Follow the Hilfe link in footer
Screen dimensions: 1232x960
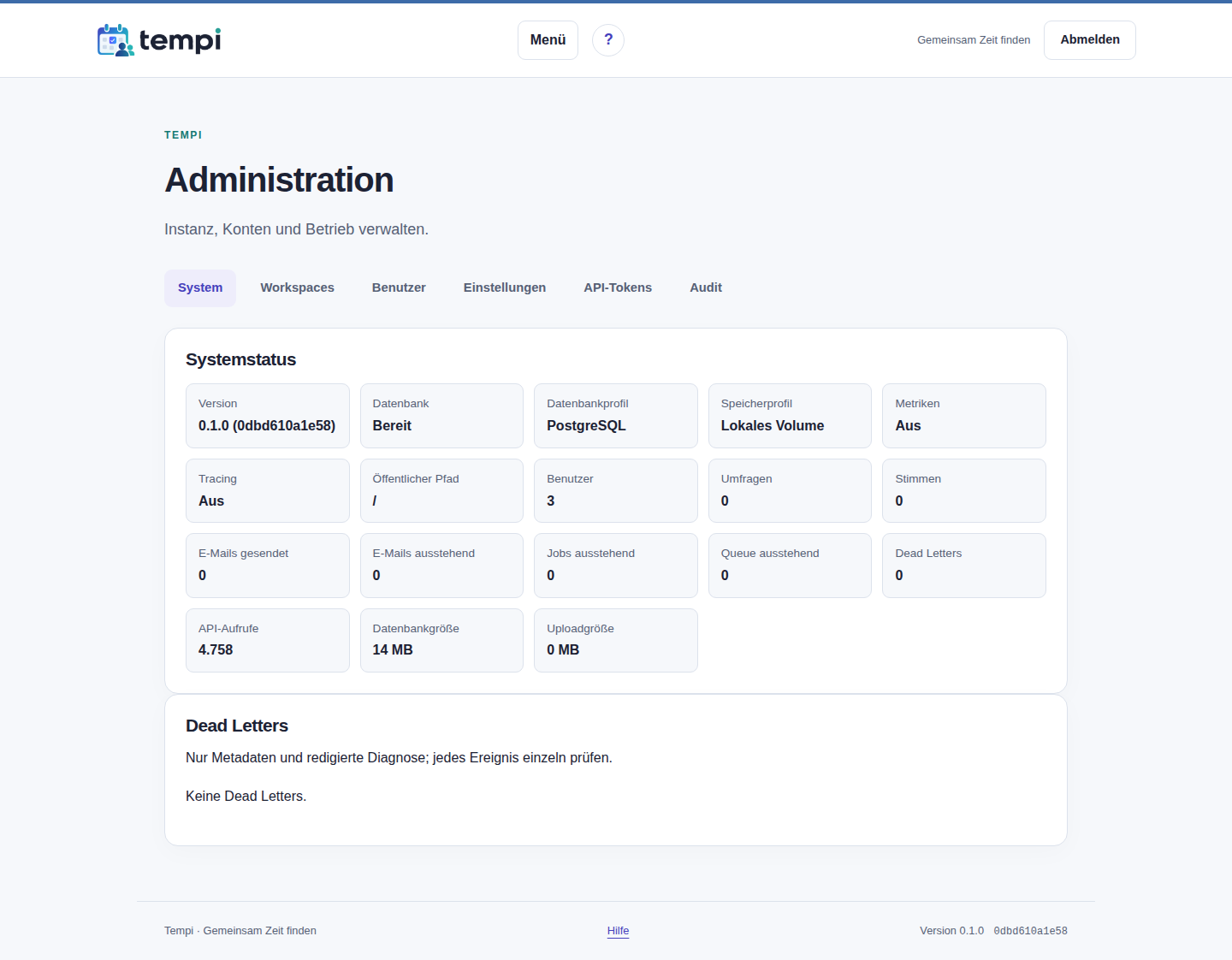click(x=618, y=931)
